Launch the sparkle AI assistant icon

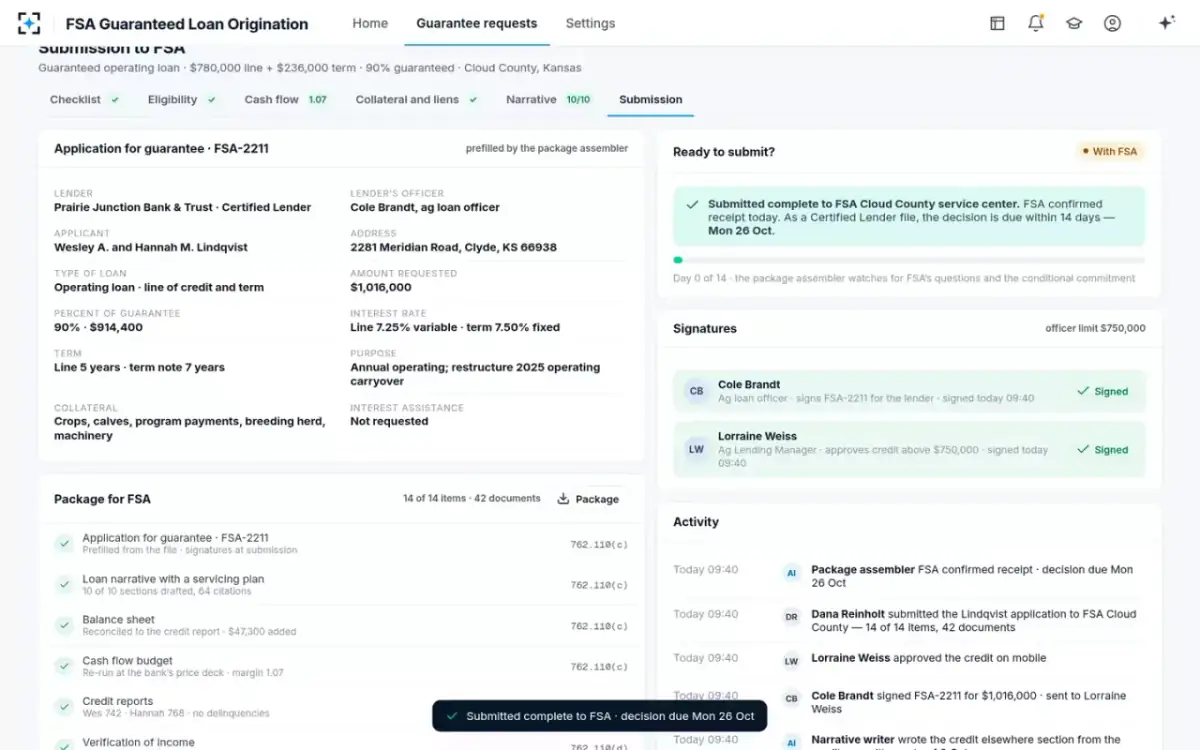1166,23
